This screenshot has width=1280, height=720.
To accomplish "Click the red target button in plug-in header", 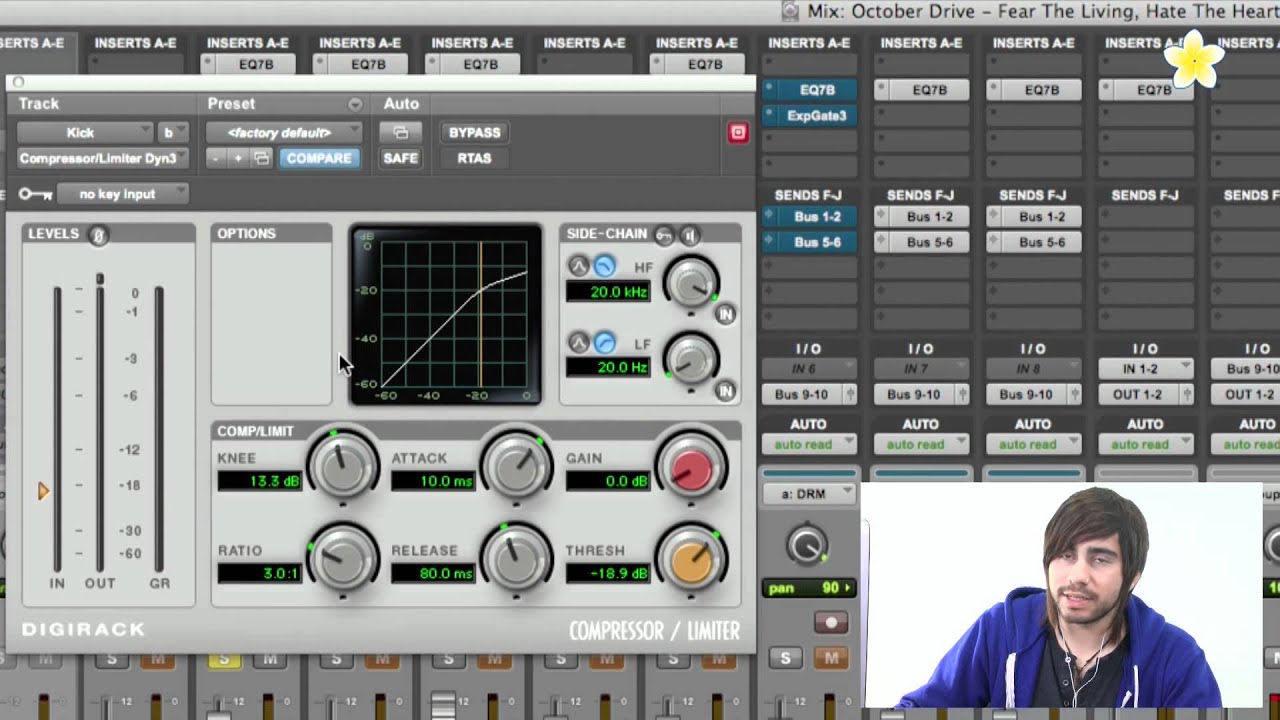I will click(x=738, y=132).
